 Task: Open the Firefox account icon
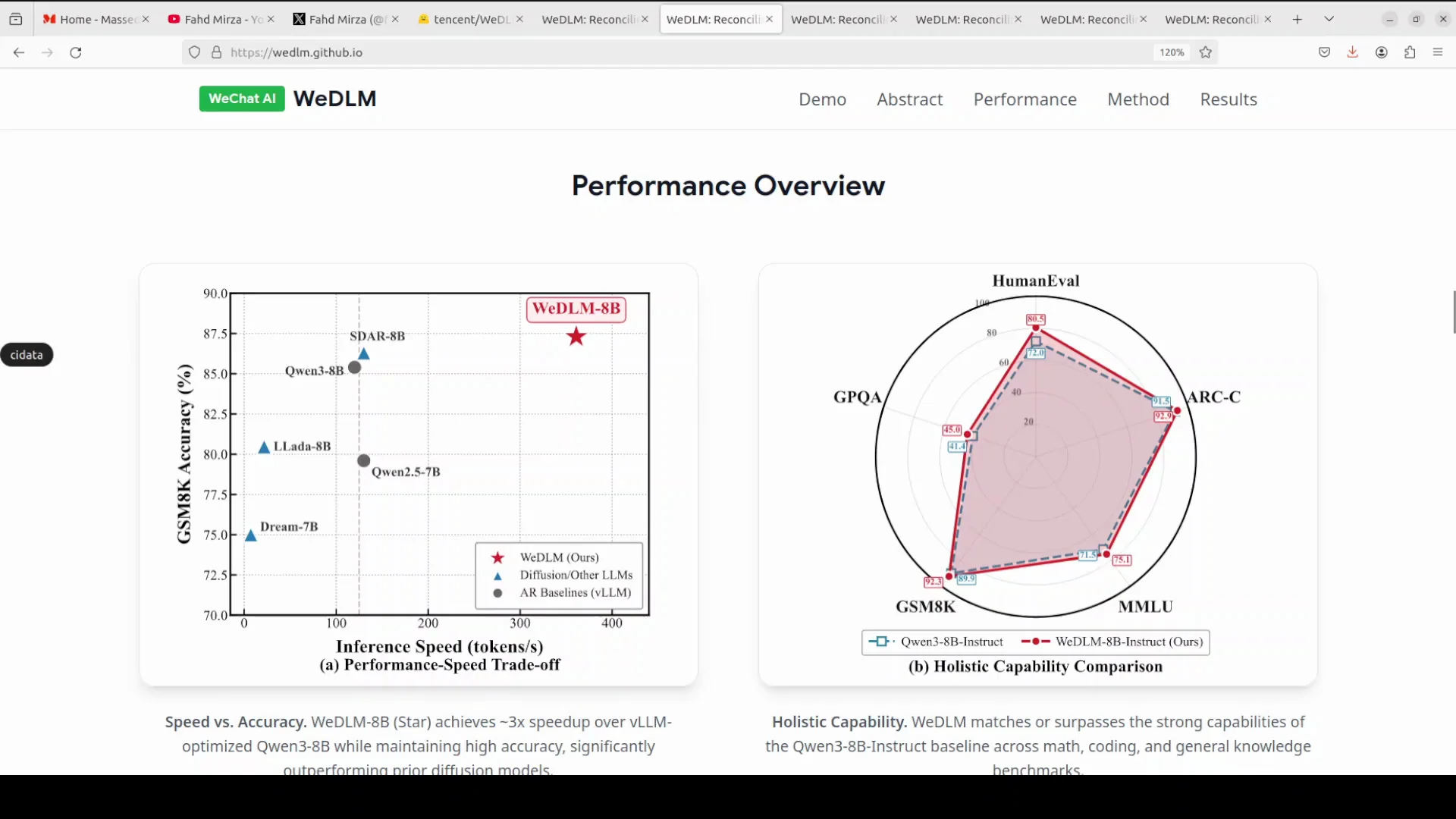pyautogui.click(x=1382, y=52)
